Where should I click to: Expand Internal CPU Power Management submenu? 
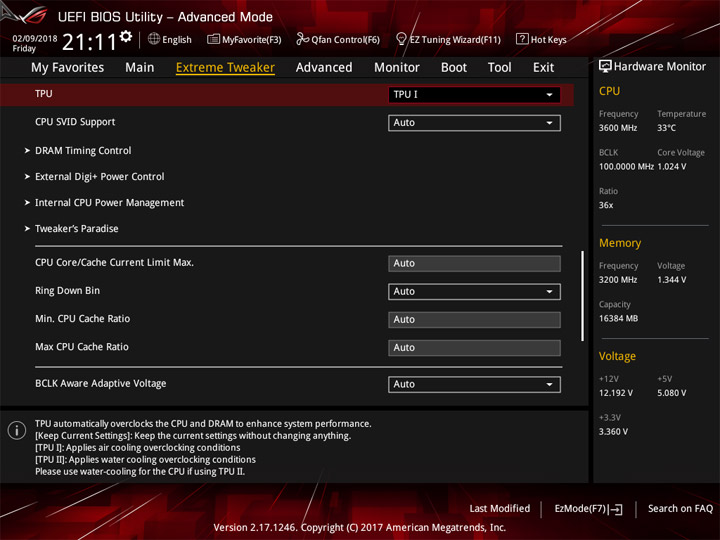click(104, 202)
